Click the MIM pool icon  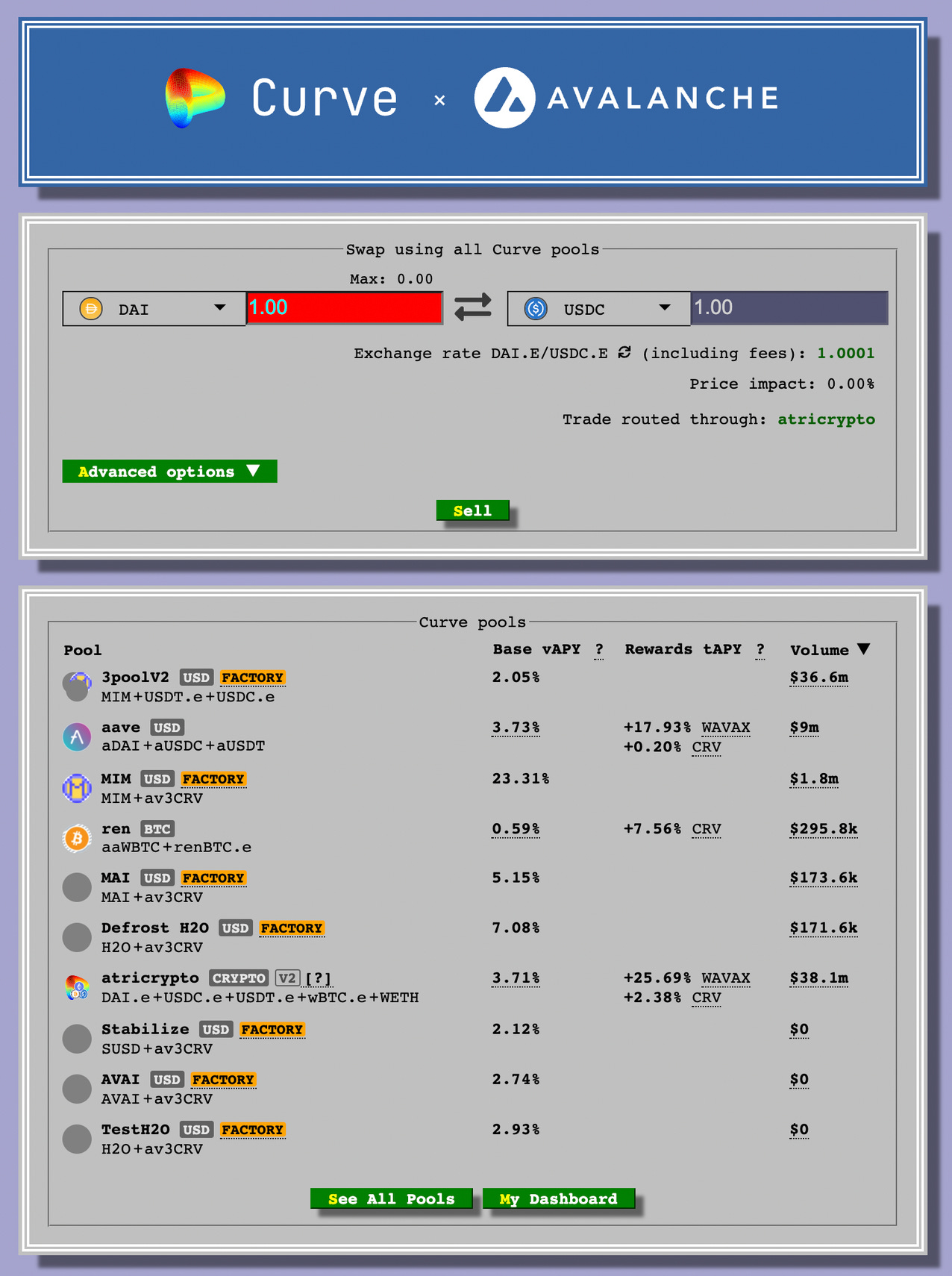(77, 788)
